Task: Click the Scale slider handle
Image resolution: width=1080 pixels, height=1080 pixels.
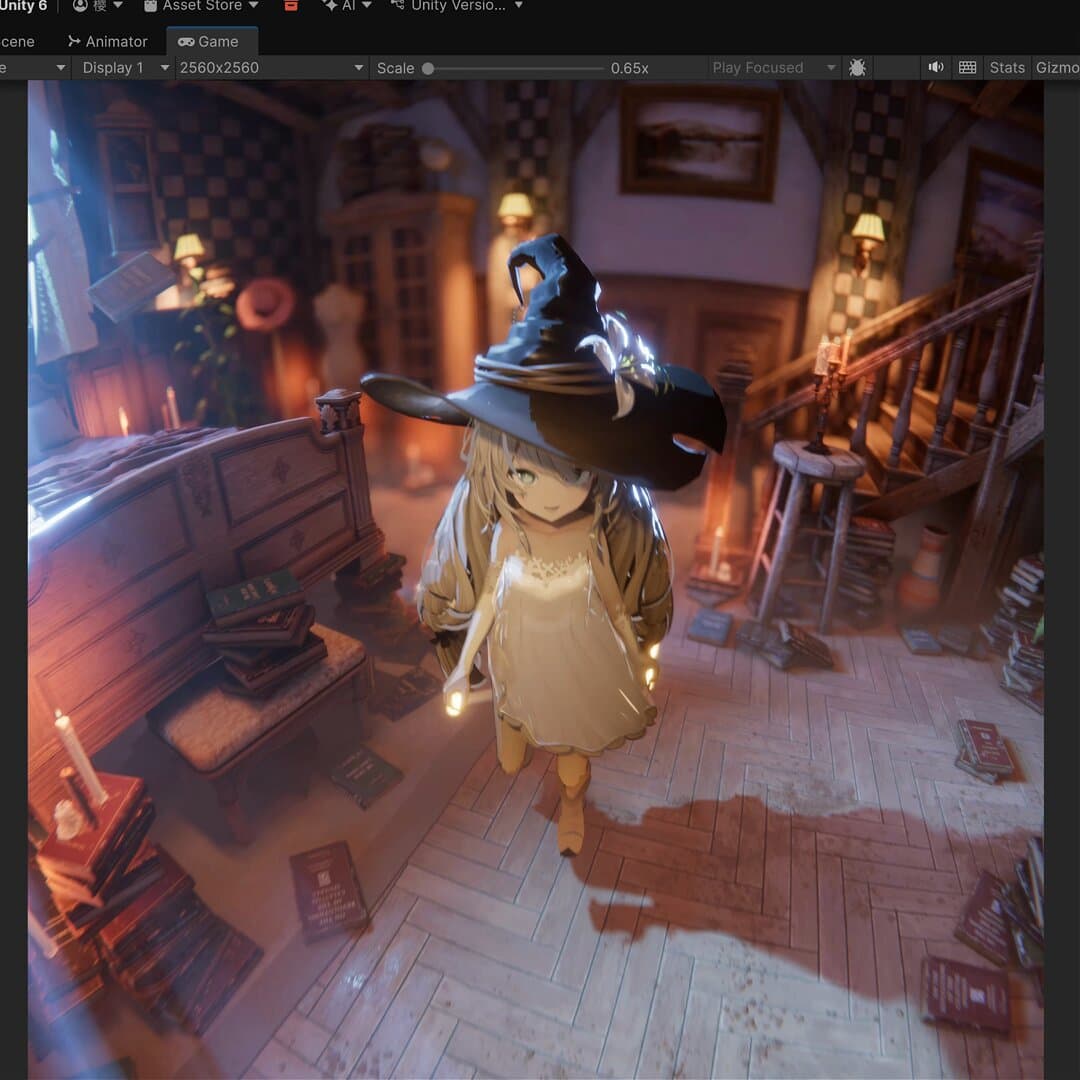Action: point(428,68)
